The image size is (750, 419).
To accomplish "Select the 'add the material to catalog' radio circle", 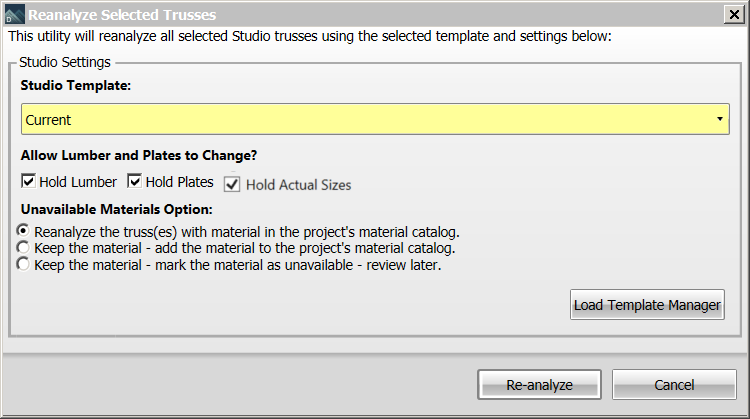I will pyautogui.click(x=23, y=248).
